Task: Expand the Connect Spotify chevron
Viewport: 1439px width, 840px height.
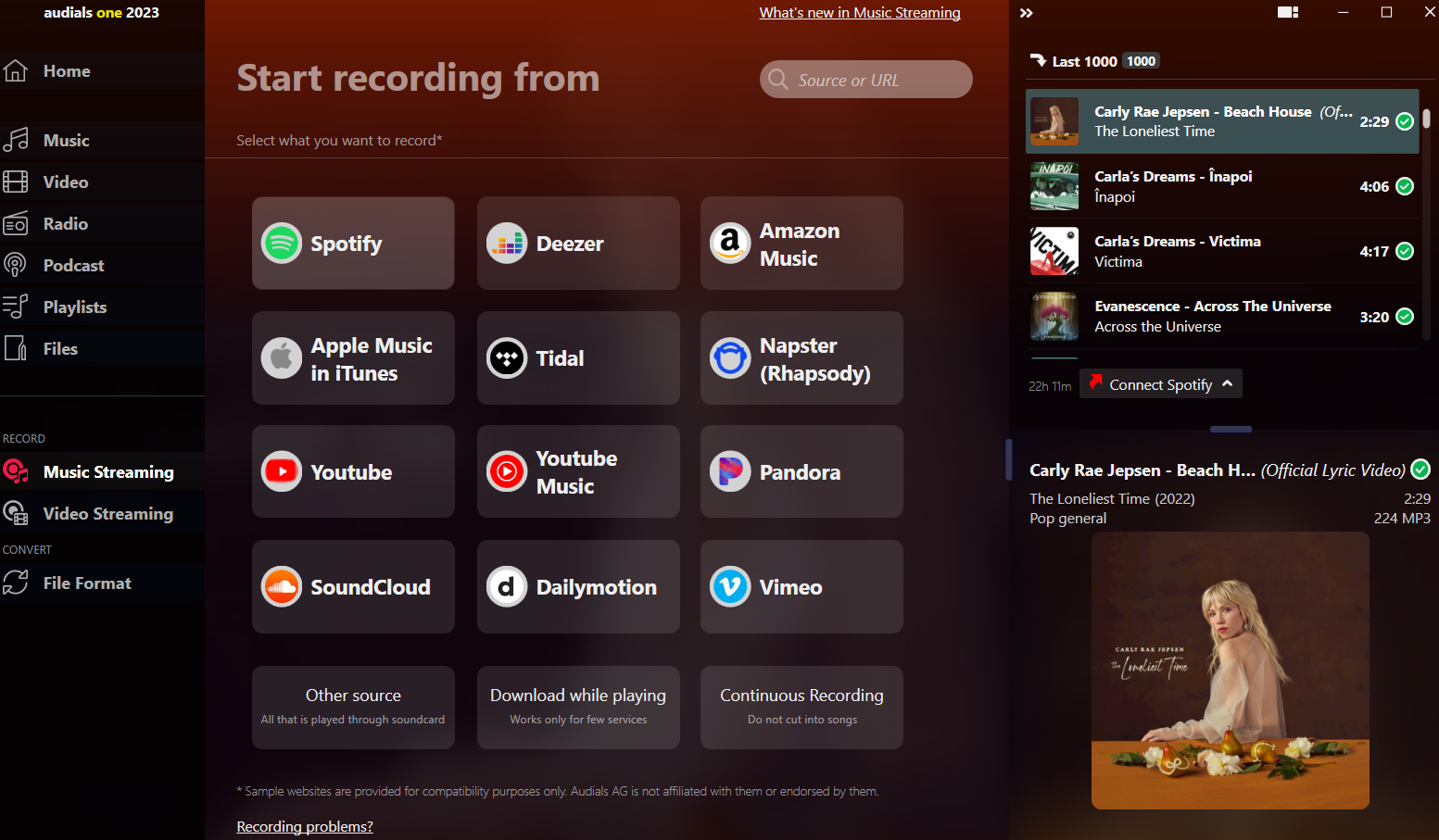Action: pos(1228,383)
